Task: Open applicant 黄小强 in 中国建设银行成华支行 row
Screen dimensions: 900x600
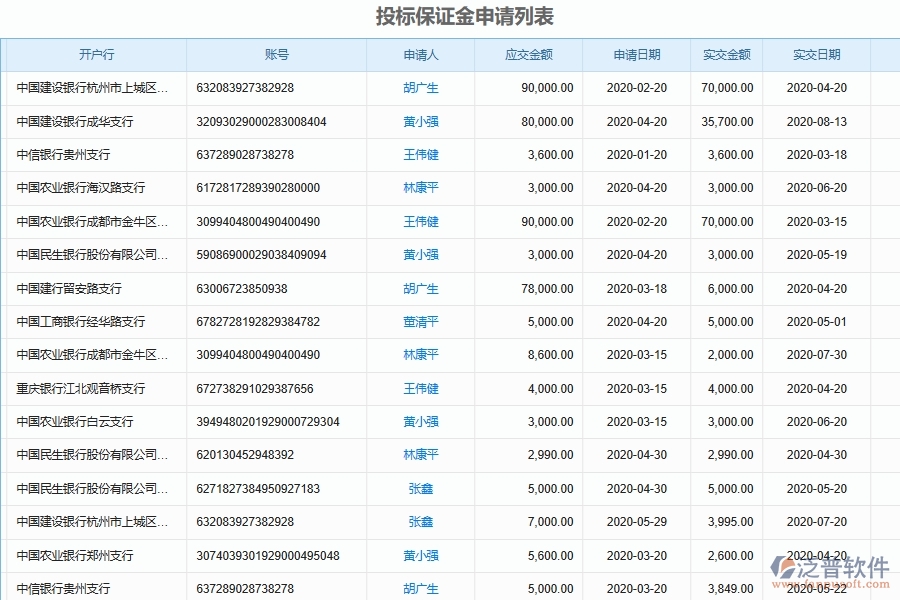Action: [421, 121]
